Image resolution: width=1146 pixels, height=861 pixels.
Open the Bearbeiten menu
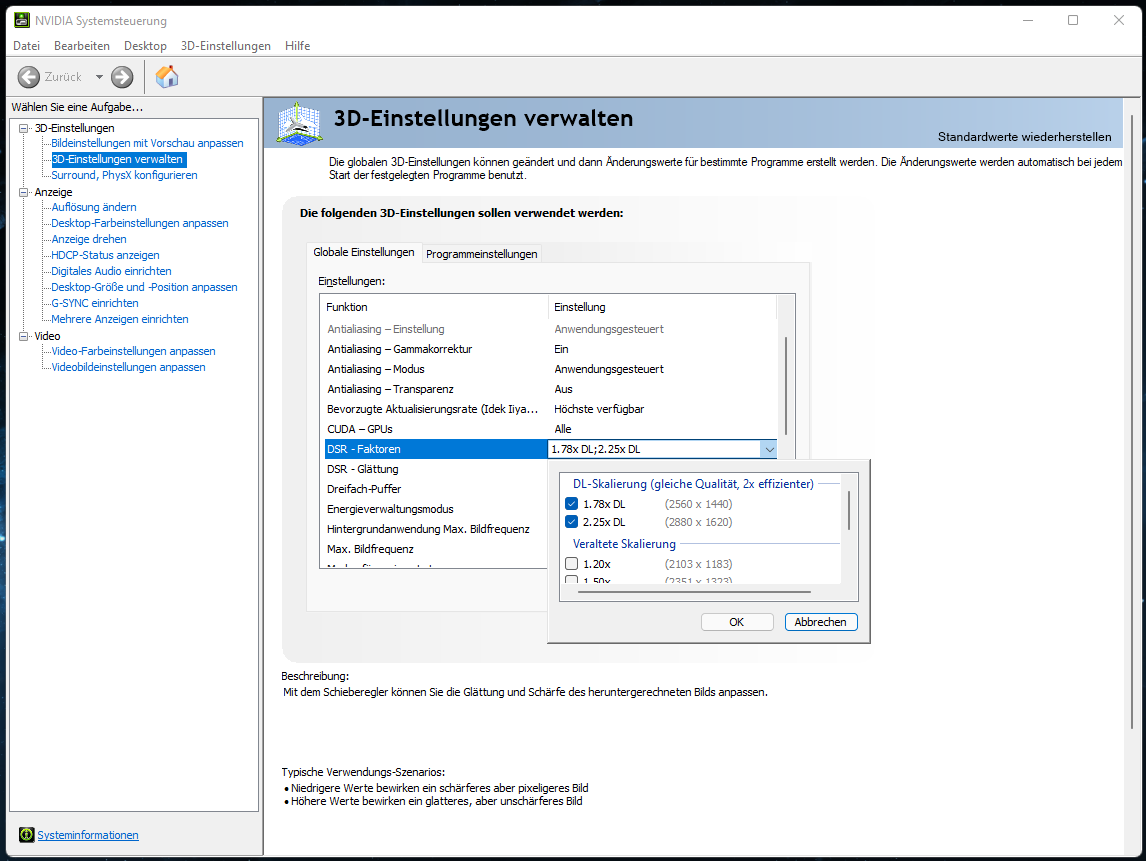click(x=82, y=45)
